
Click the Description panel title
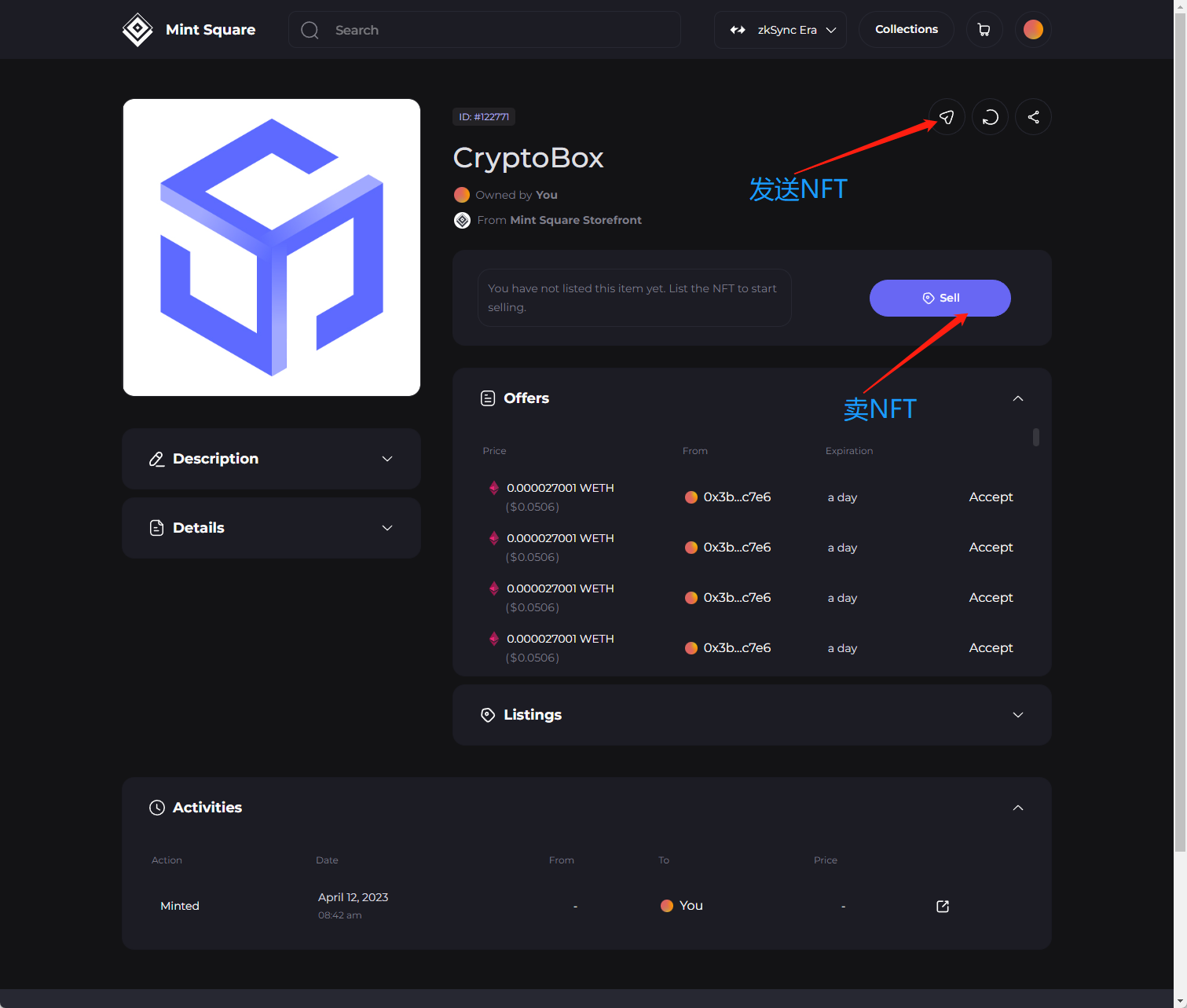point(215,459)
